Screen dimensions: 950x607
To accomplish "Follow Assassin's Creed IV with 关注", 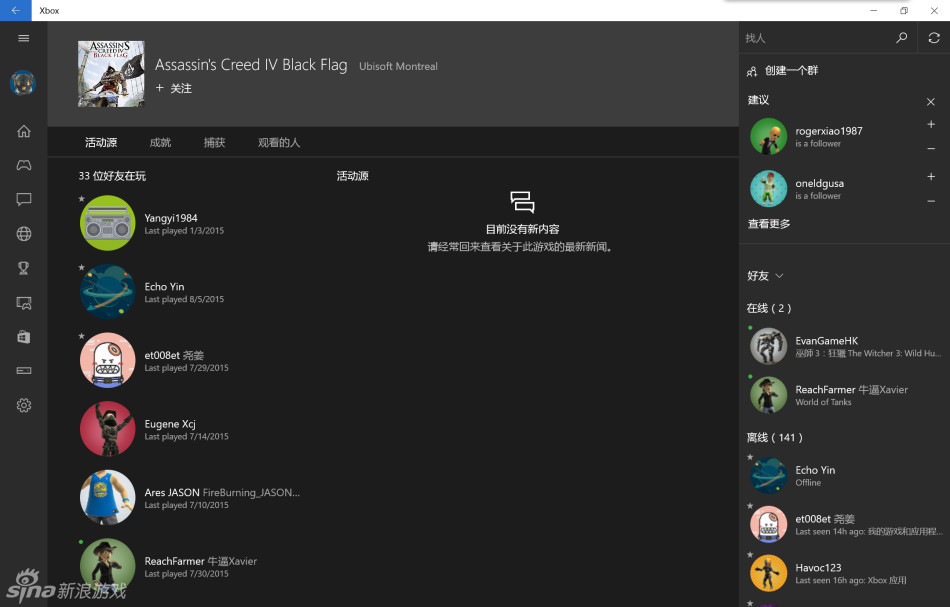I will point(174,89).
